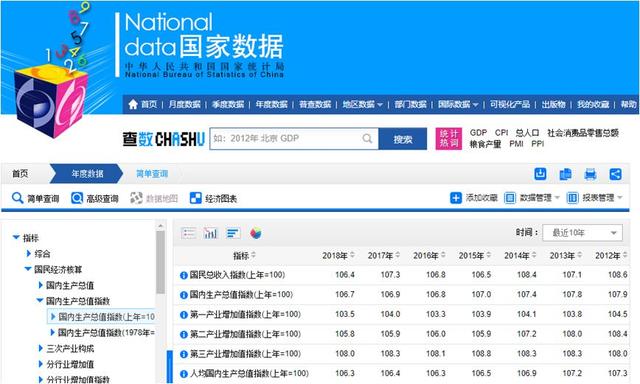Click the download data icon

[540, 174]
